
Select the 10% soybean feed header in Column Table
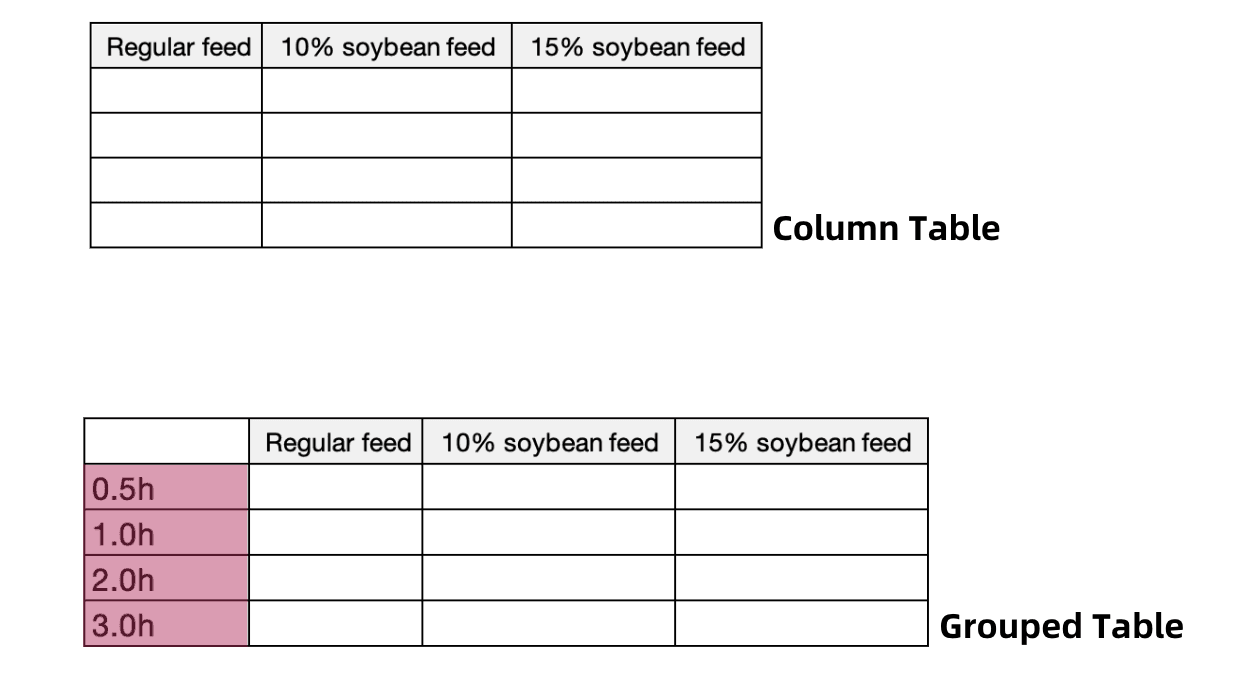point(387,46)
